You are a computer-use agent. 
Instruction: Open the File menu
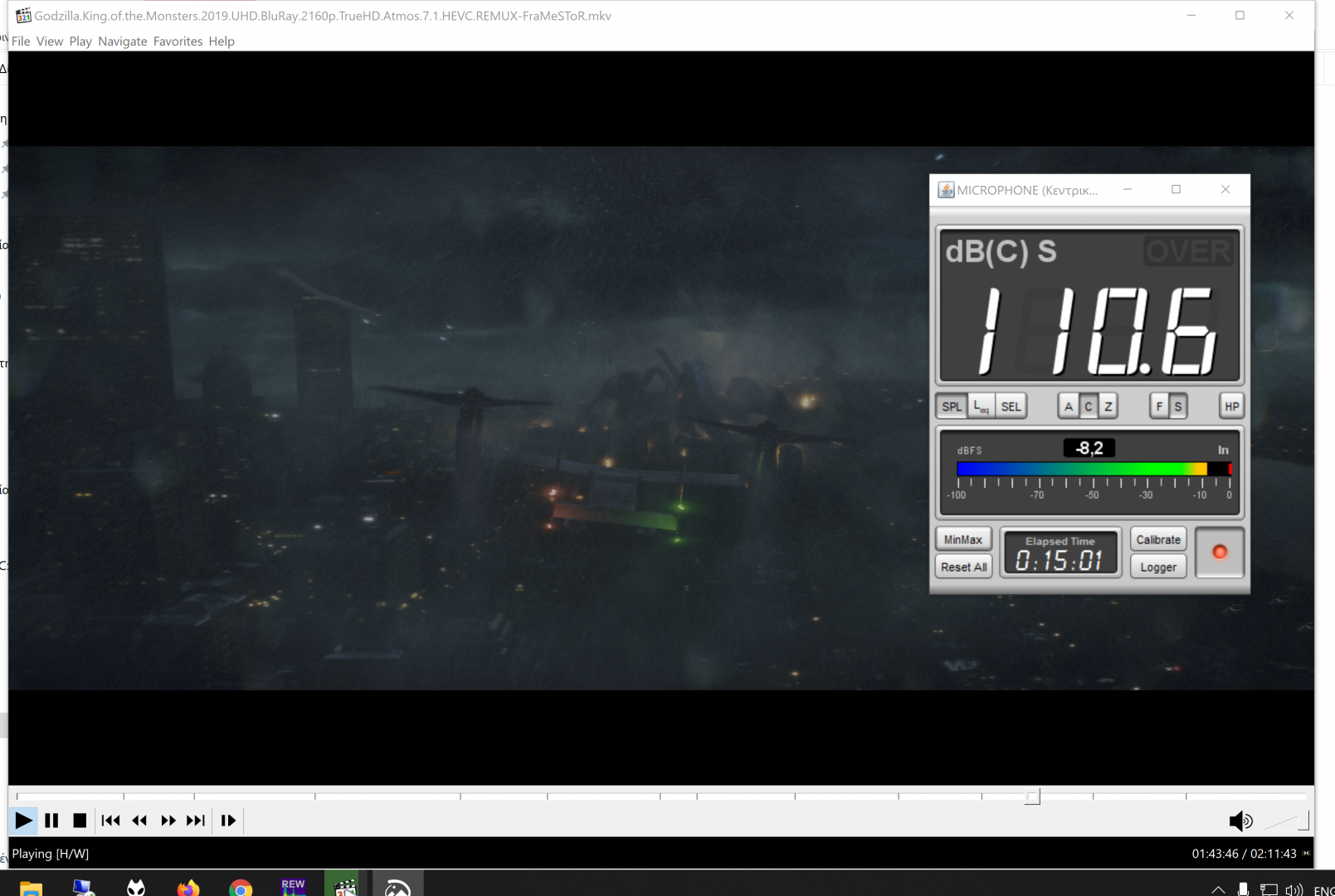click(x=21, y=41)
